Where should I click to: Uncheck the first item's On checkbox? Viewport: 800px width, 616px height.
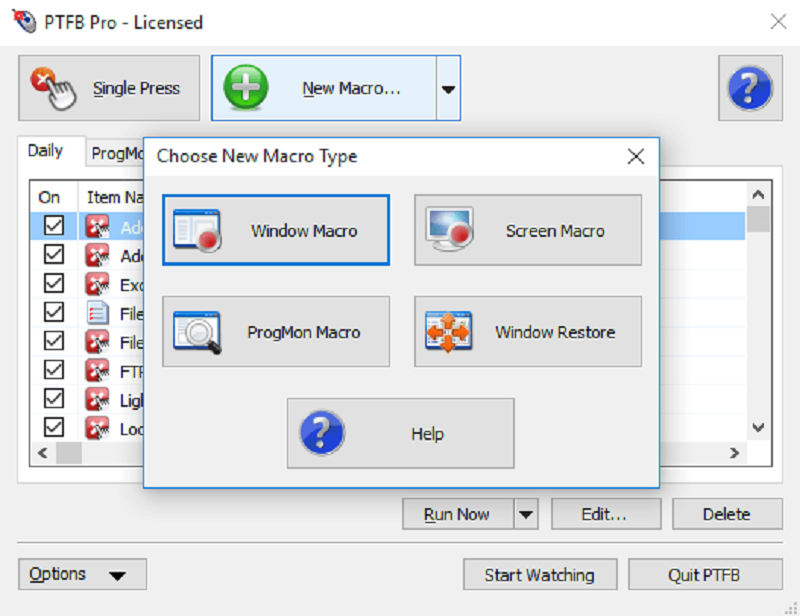pyautogui.click(x=54, y=227)
